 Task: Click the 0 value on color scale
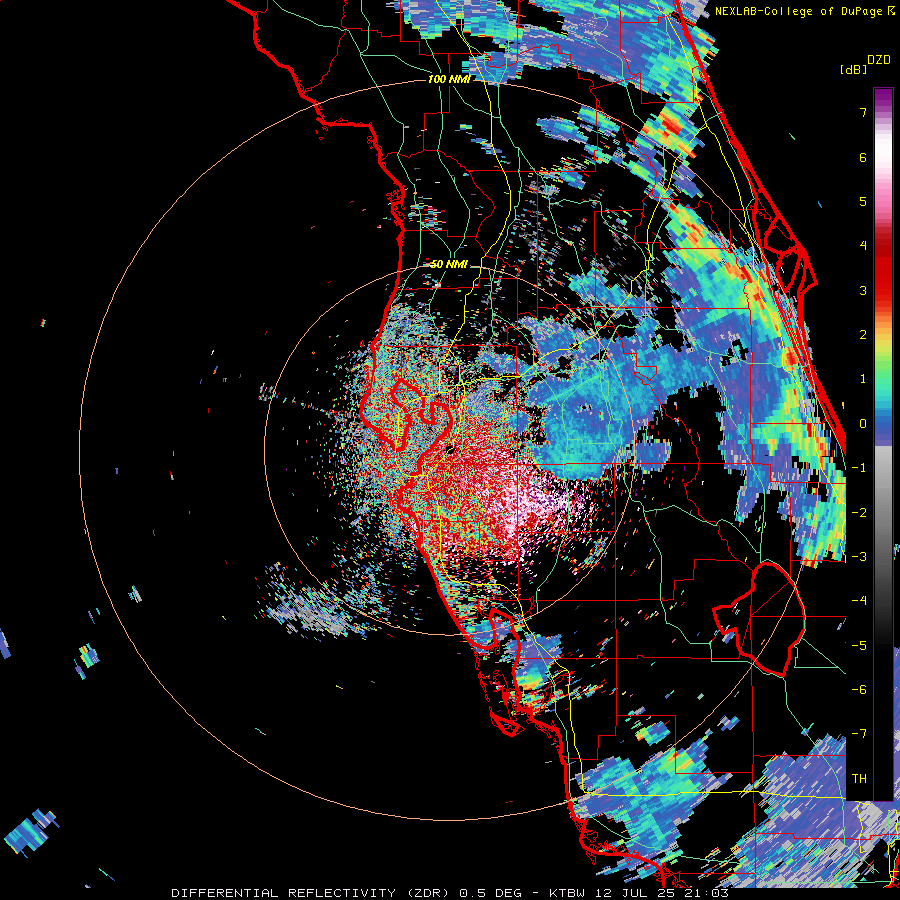click(x=863, y=424)
